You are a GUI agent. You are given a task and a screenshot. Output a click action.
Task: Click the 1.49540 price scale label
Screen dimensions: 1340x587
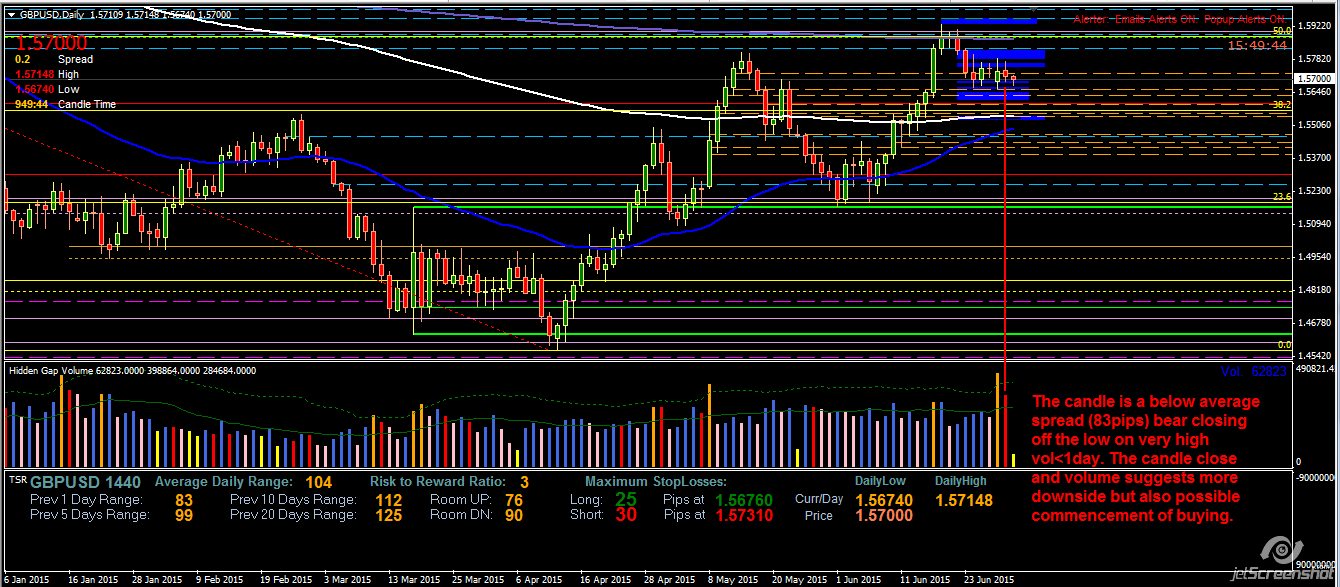pyautogui.click(x=1313, y=257)
